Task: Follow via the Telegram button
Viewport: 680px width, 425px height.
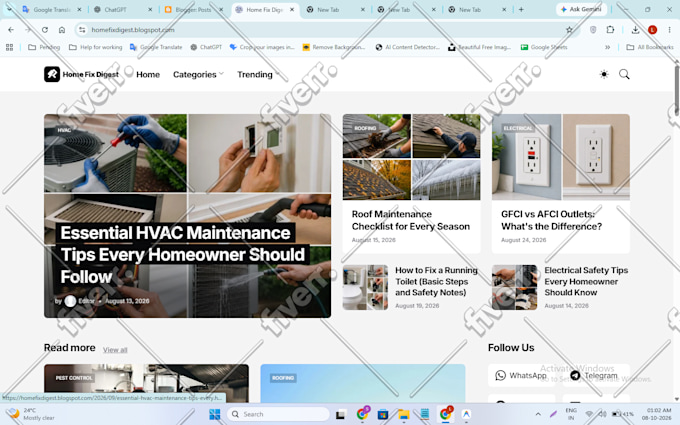Action: point(596,375)
